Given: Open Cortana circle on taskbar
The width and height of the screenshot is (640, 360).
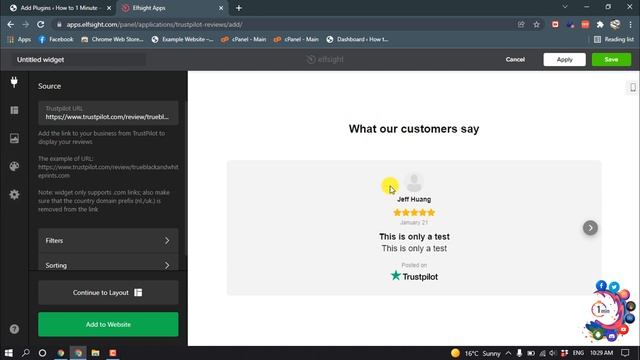Looking at the screenshot, I should (x=42, y=353).
